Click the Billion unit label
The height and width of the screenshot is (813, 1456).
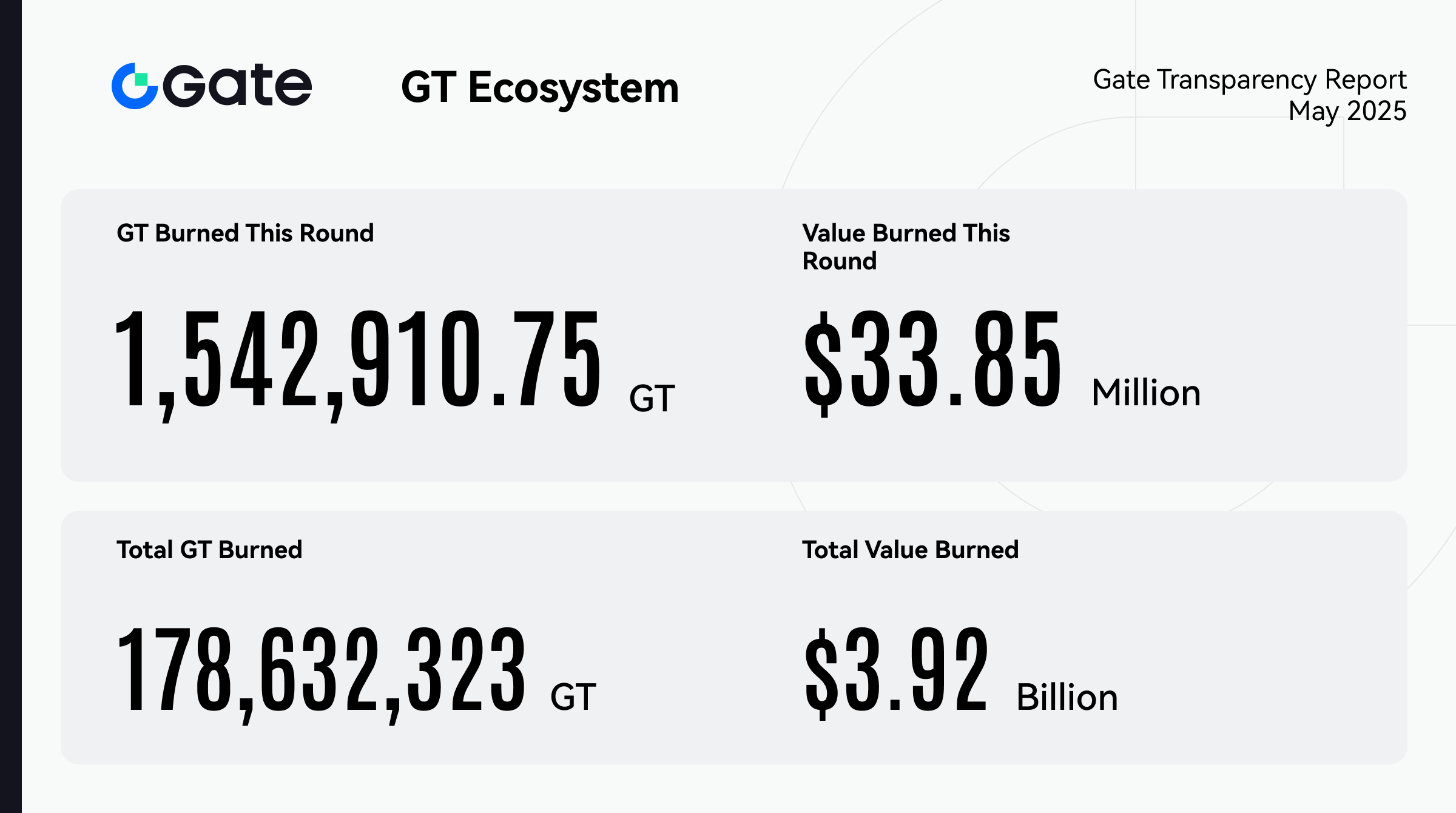click(x=1067, y=697)
